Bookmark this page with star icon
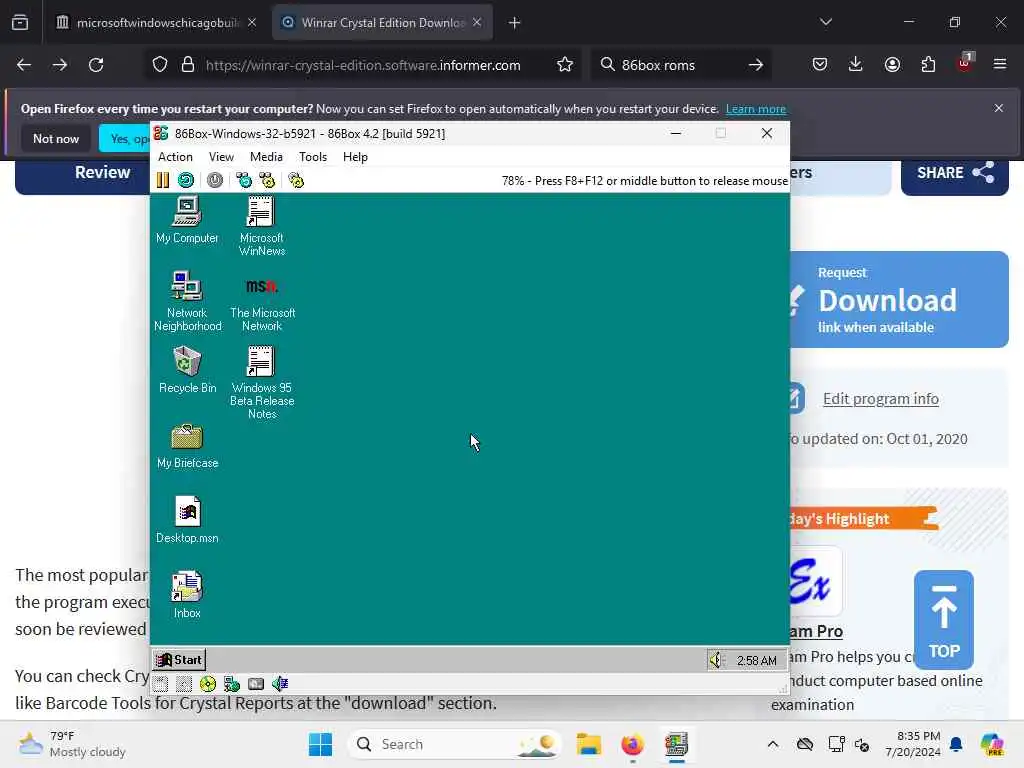 pyautogui.click(x=565, y=65)
